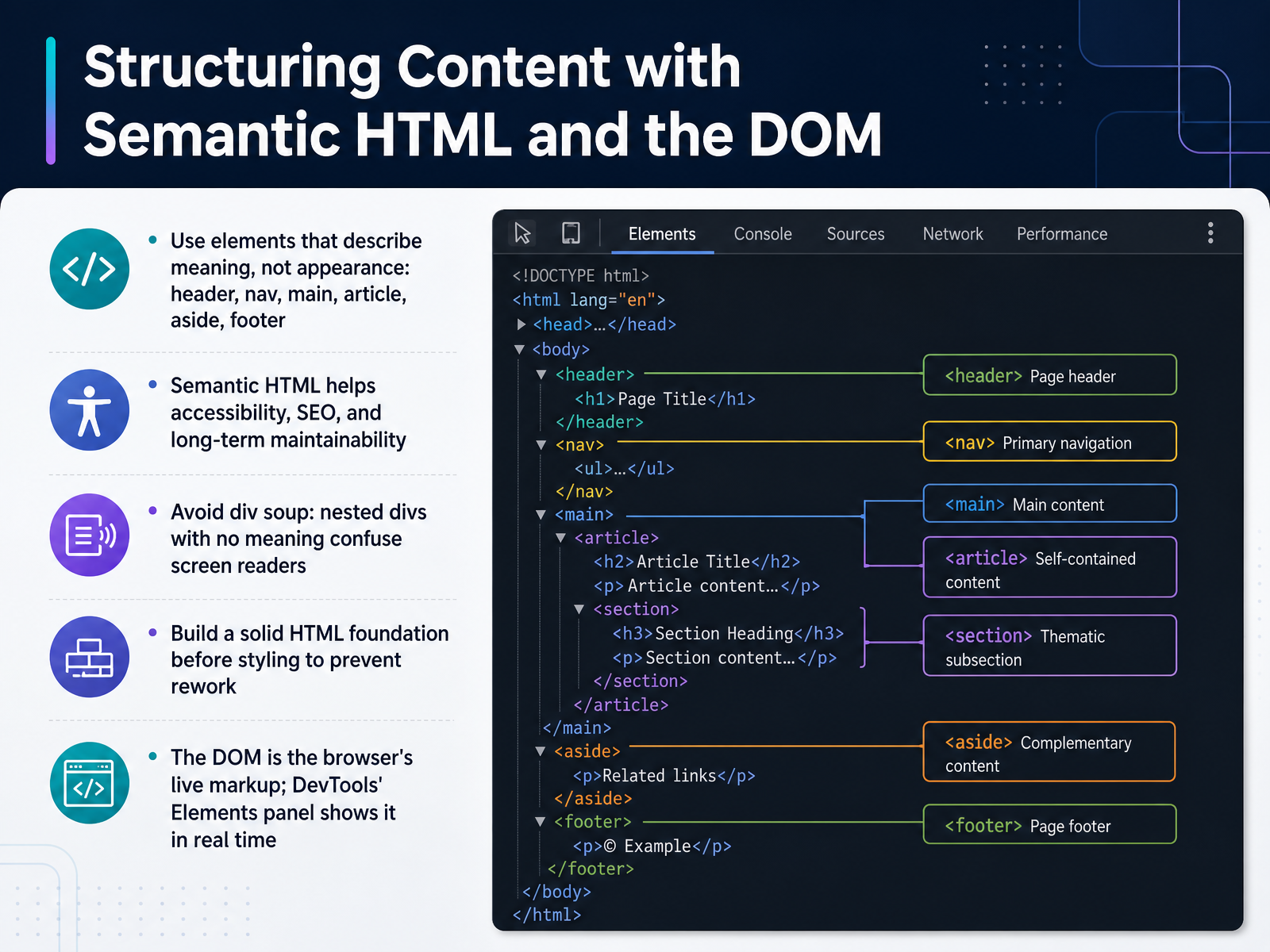Click the blue accessibility person icon

click(x=90, y=410)
